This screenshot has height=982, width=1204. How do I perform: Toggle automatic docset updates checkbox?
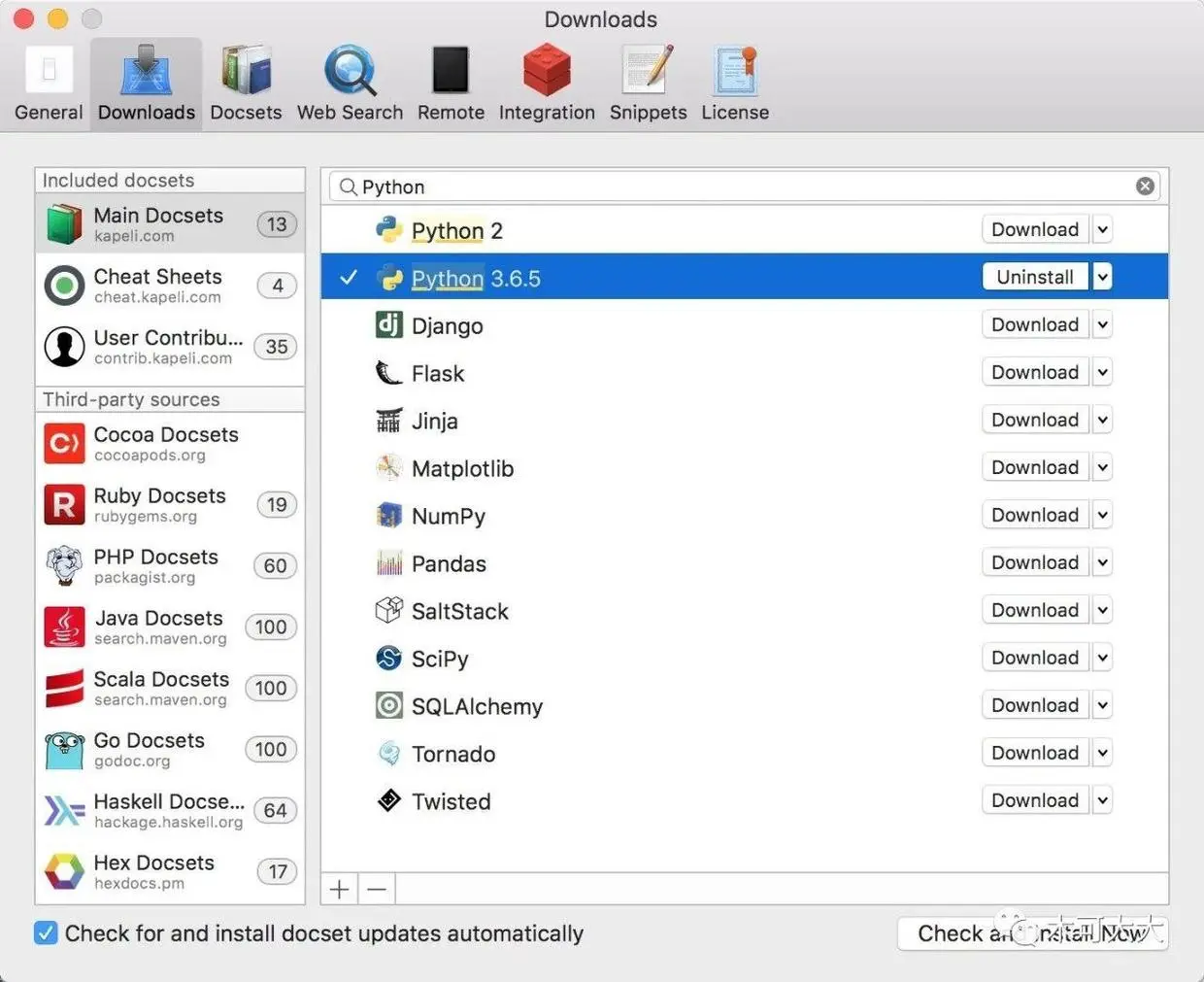click(46, 933)
